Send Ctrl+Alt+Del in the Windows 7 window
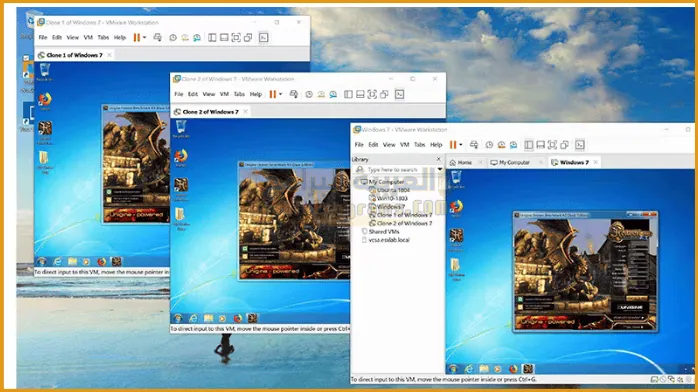Viewport: 698px width, 392px height. click(474, 145)
